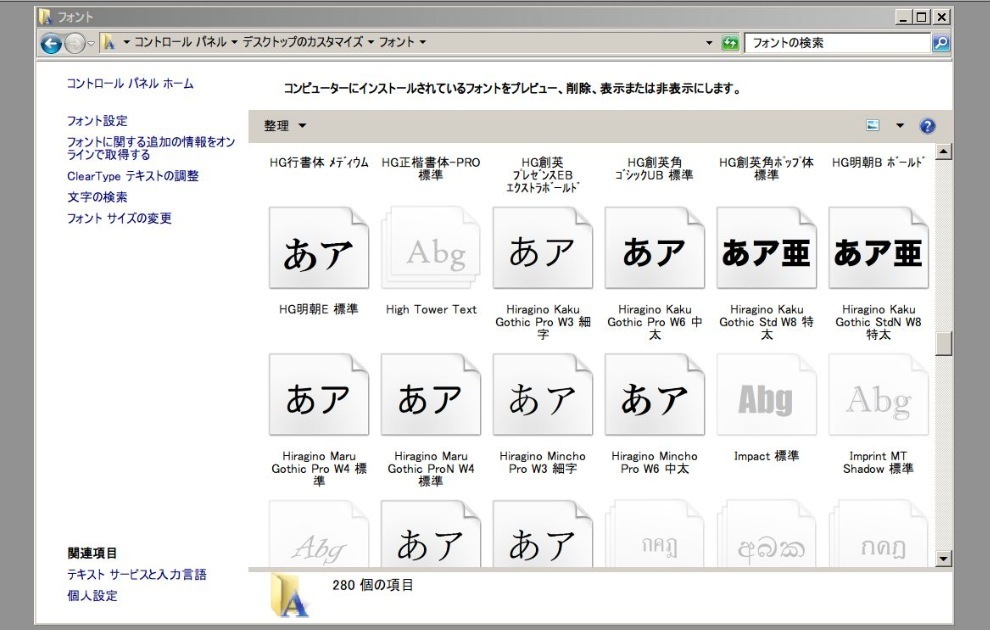This screenshot has height=630, width=990.
Task: Click the scrollbar down arrow in font list
Action: pos(943,558)
